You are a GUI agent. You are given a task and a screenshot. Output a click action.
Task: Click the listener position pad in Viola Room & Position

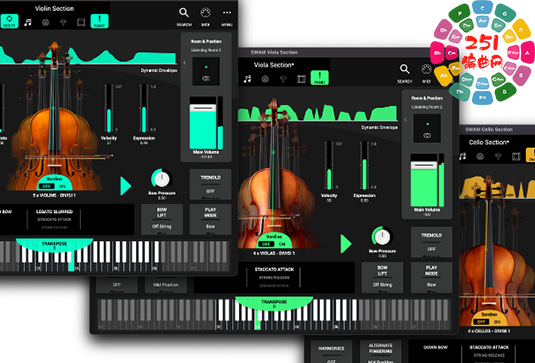[427, 128]
